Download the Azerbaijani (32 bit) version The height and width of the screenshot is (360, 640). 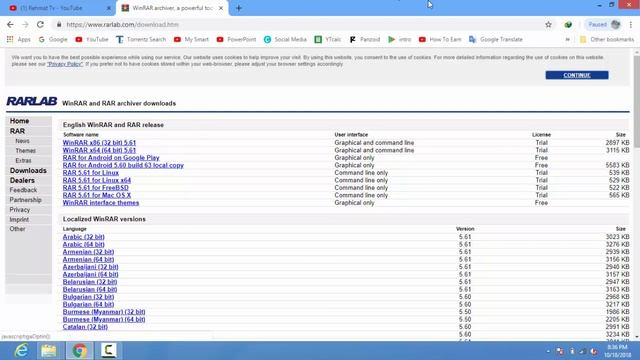tap(91, 267)
